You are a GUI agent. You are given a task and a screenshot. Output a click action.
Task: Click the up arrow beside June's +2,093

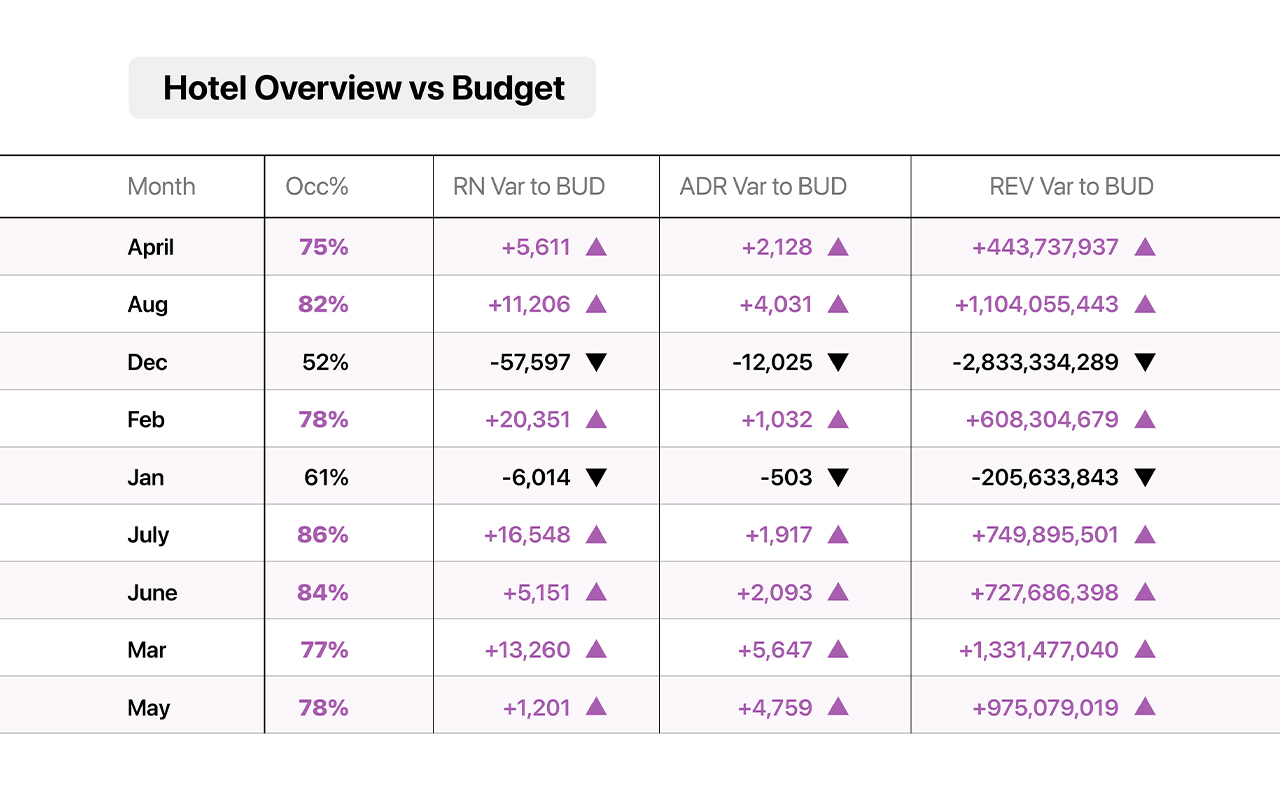pos(838,592)
